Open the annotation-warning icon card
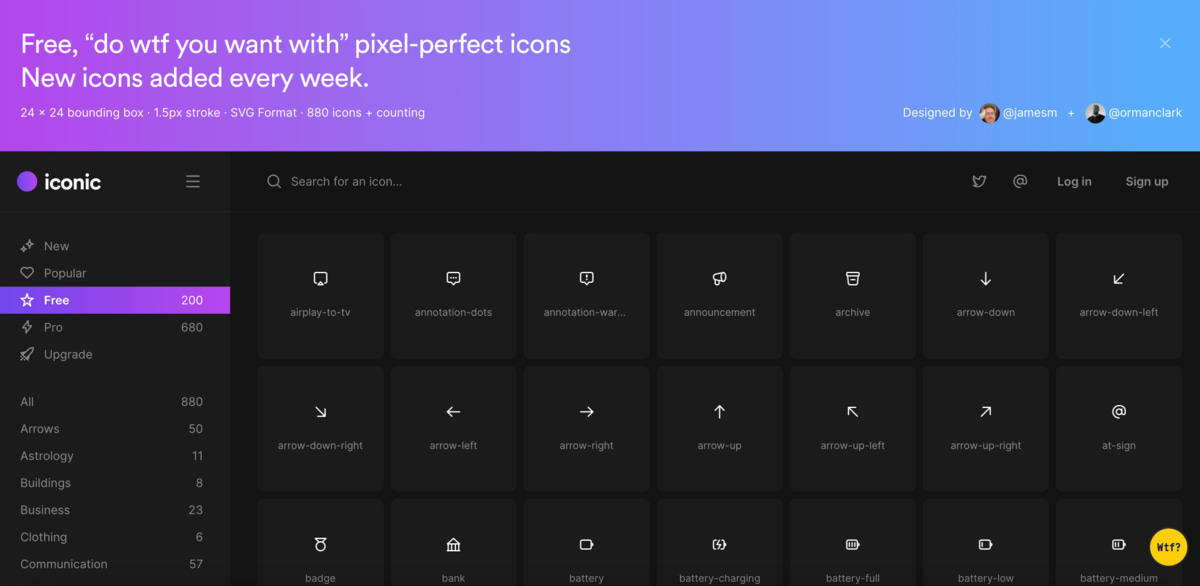 (x=586, y=295)
